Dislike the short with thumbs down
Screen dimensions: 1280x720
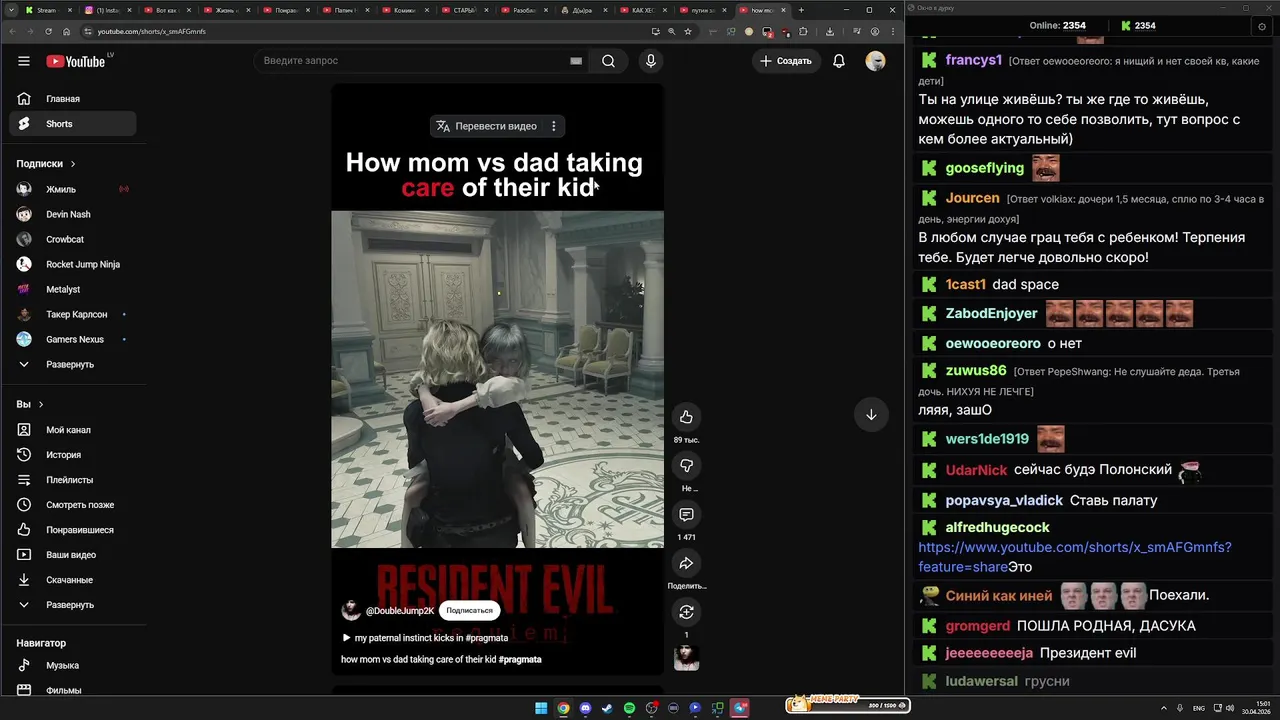[x=686, y=466]
